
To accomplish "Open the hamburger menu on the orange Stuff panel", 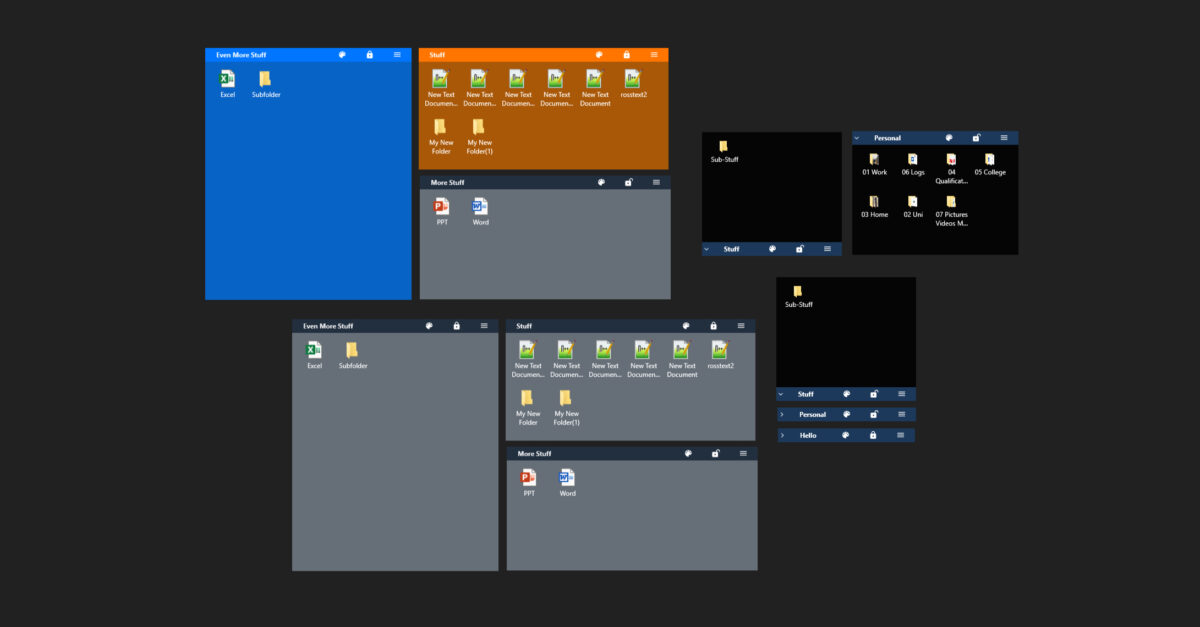I will tap(654, 55).
